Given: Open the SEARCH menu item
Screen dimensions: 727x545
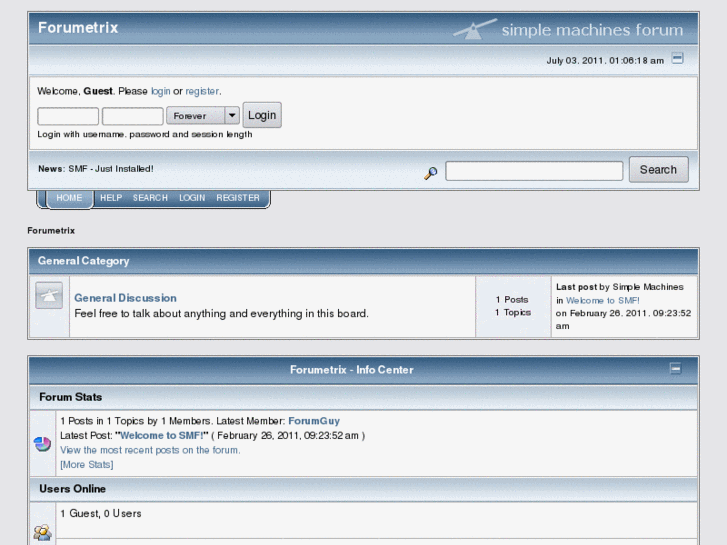Looking at the screenshot, I should tap(150, 198).
